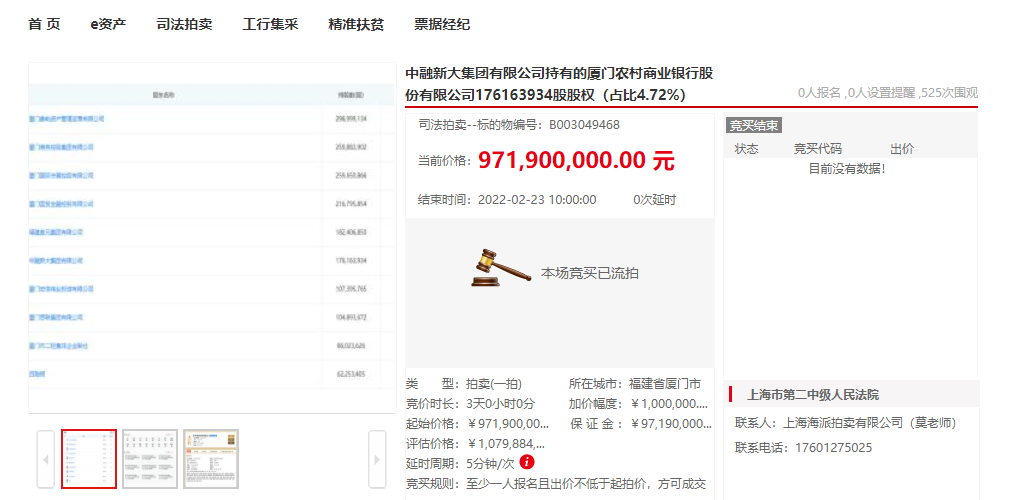The height and width of the screenshot is (500, 1009).
Task: Click the 评估价格 value
Action: tap(506, 443)
